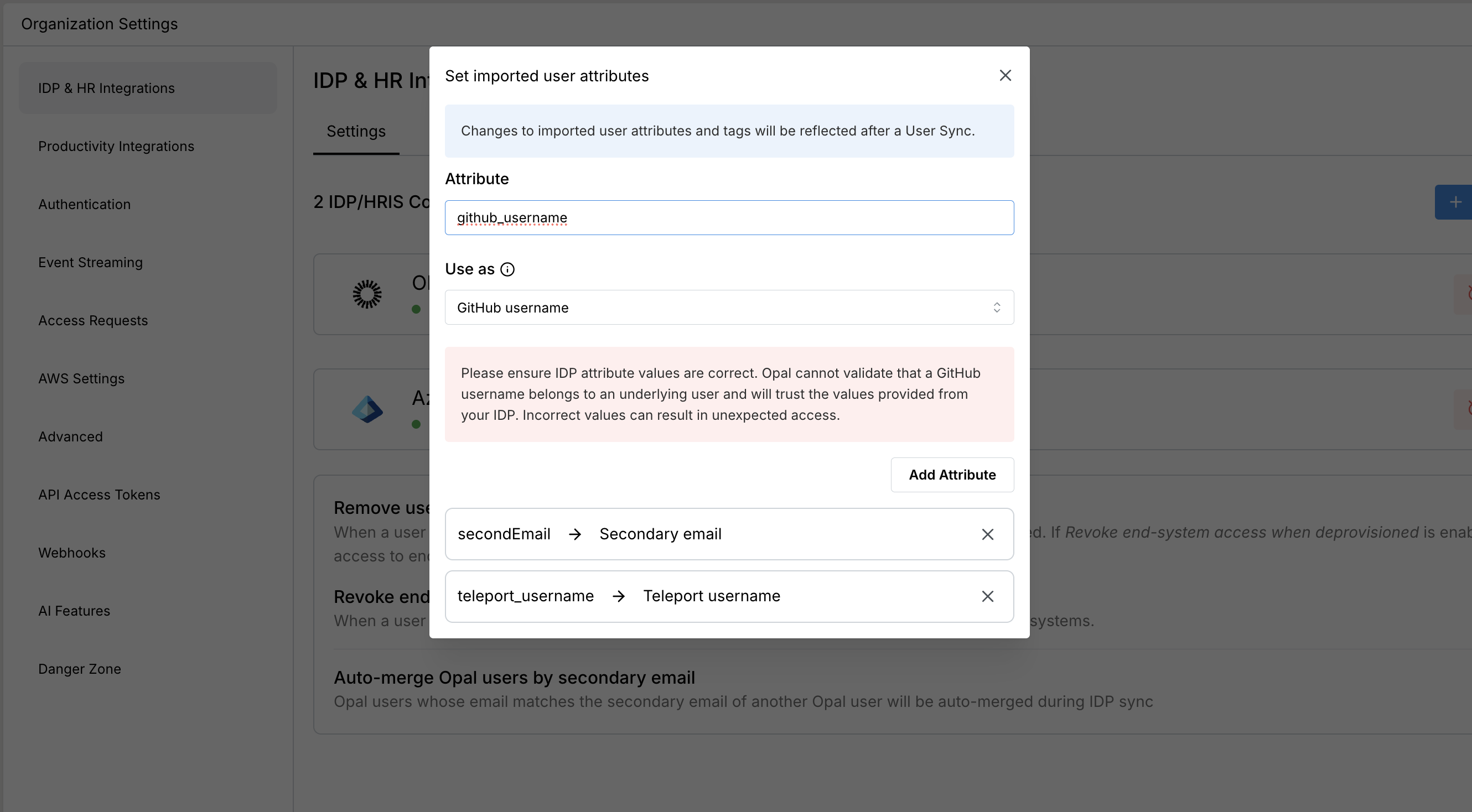Go to Authentication settings
1472x812 pixels.
point(84,205)
